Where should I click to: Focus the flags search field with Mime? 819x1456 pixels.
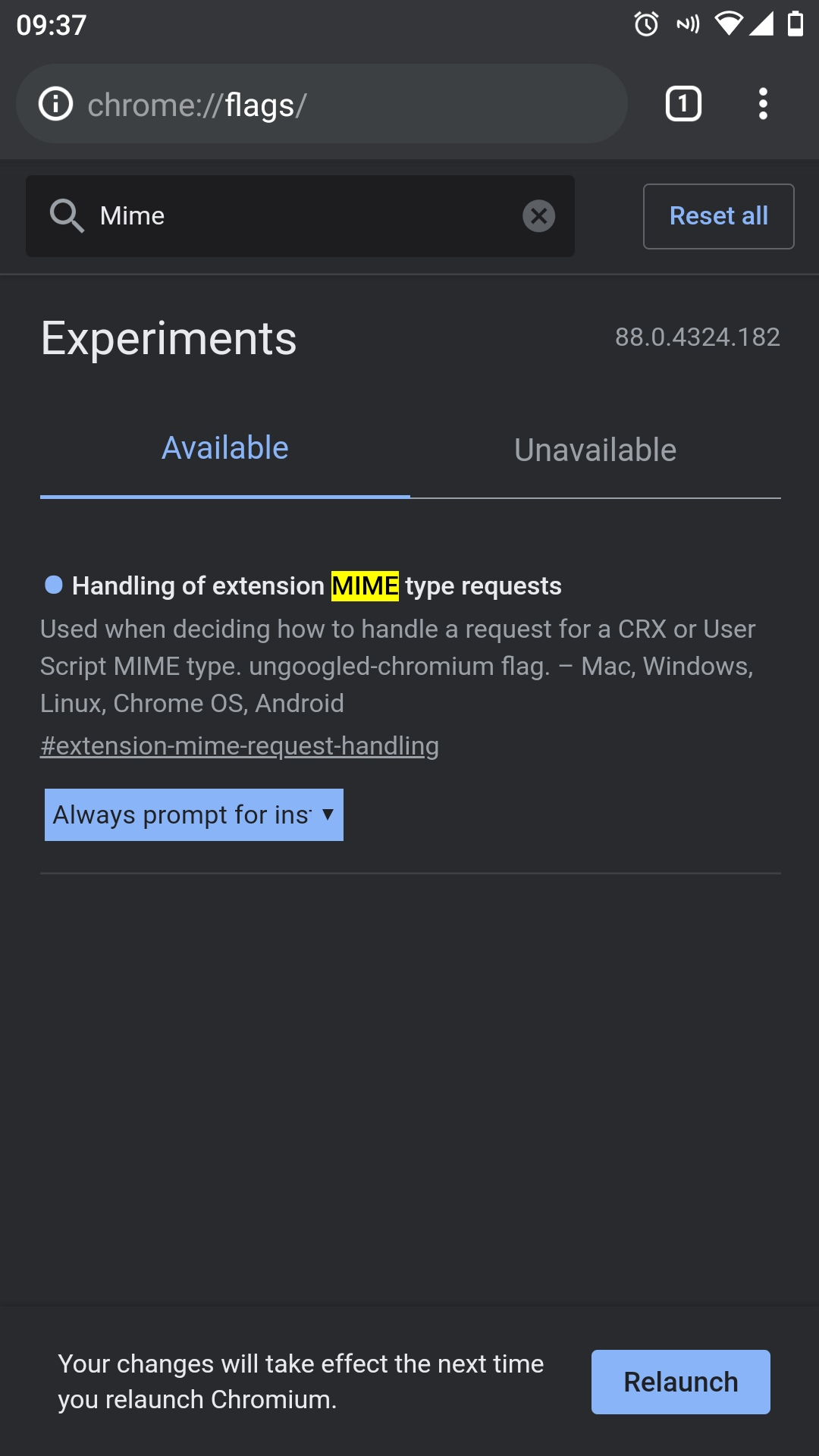click(x=303, y=216)
